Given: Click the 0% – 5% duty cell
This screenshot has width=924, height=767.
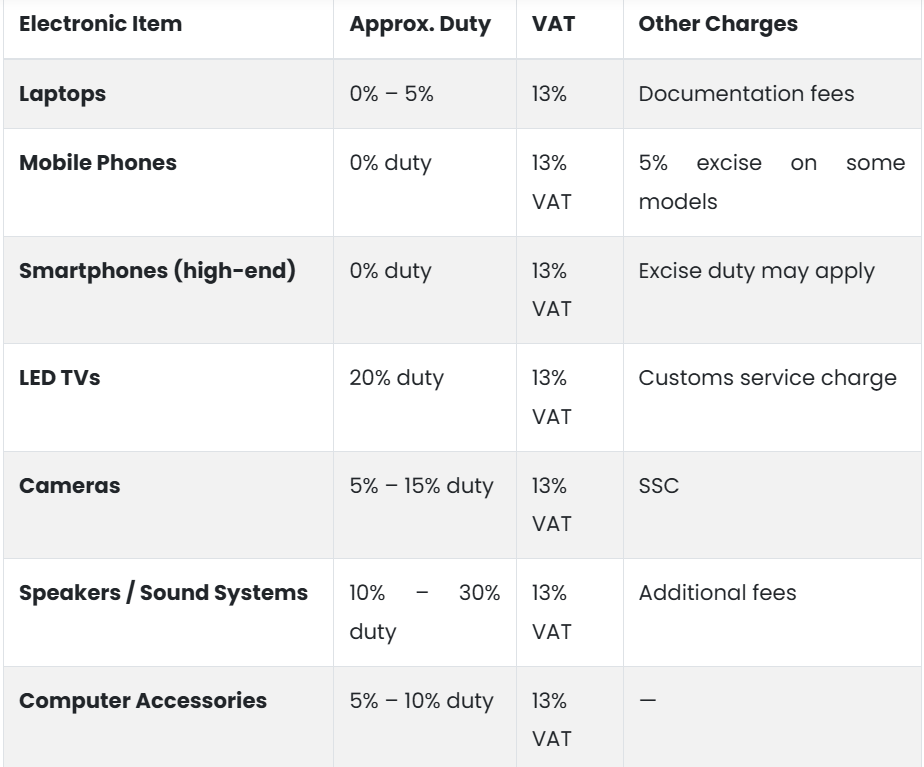Looking at the screenshot, I should point(391,94).
